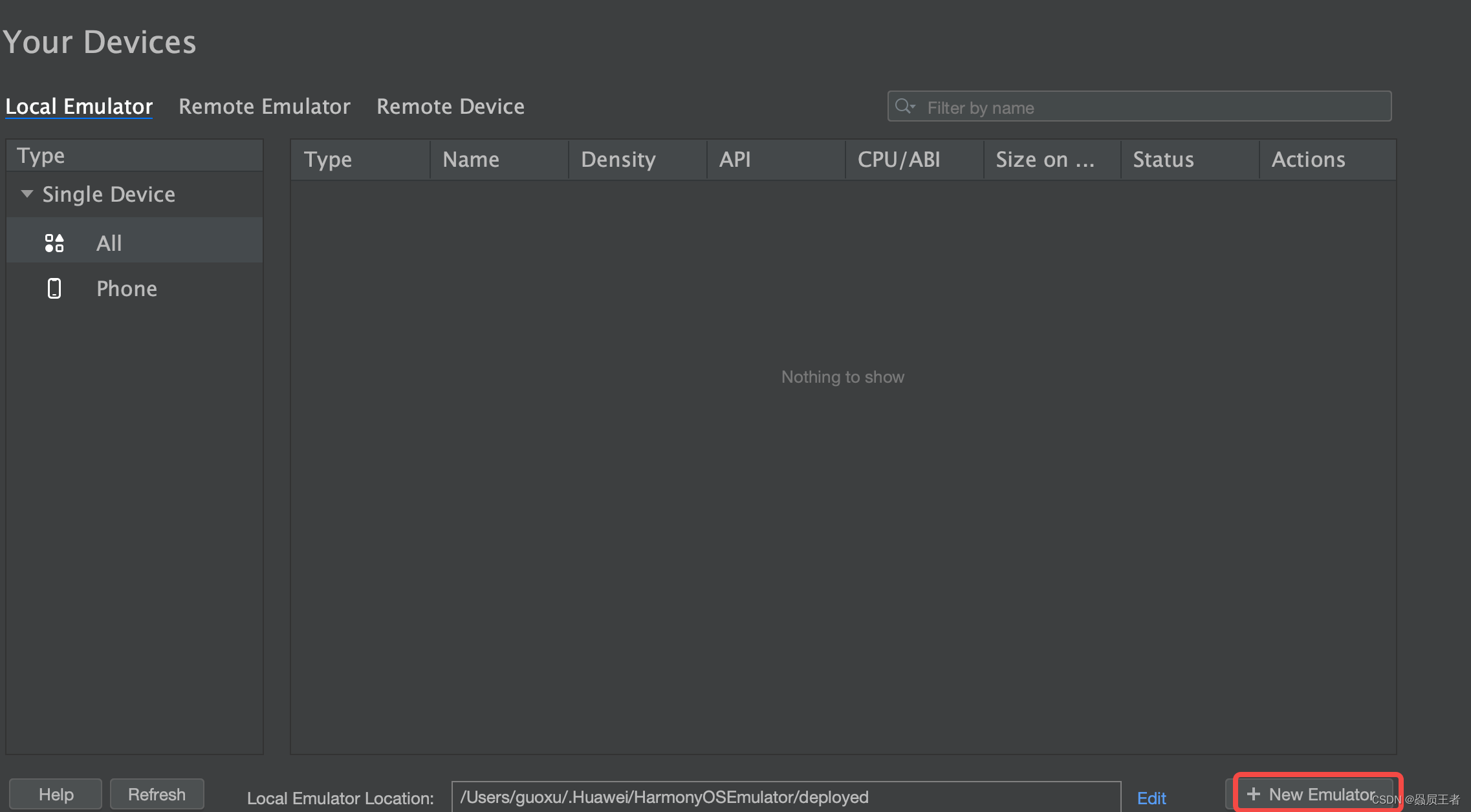
Task: Switch to Remote Emulator tab
Action: click(x=264, y=106)
